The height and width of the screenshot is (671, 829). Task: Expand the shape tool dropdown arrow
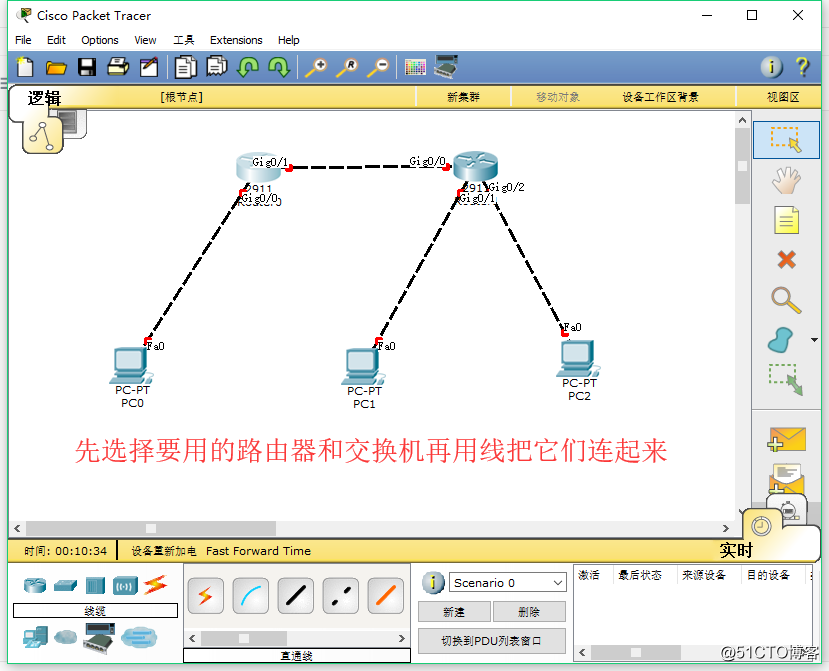(x=814, y=340)
